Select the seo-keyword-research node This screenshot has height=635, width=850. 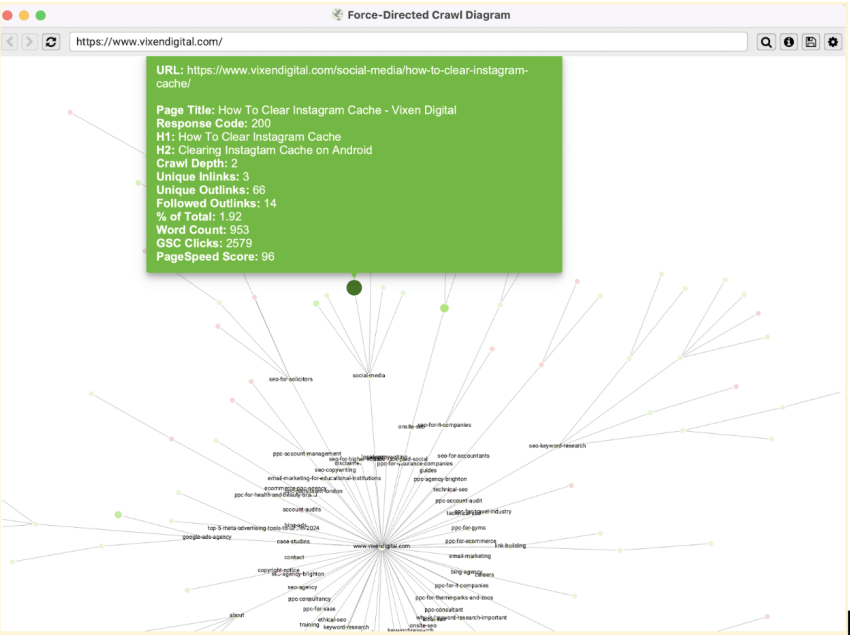tap(557, 446)
